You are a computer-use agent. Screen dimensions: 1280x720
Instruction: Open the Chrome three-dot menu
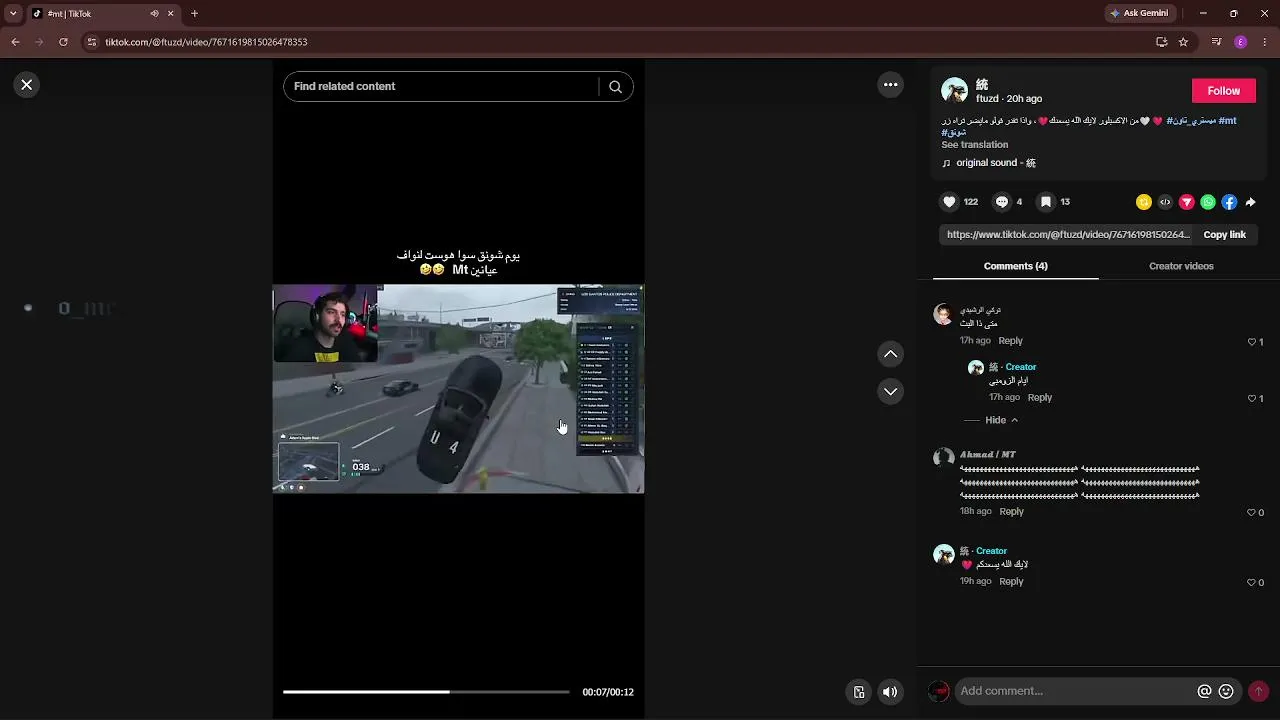click(x=1265, y=42)
